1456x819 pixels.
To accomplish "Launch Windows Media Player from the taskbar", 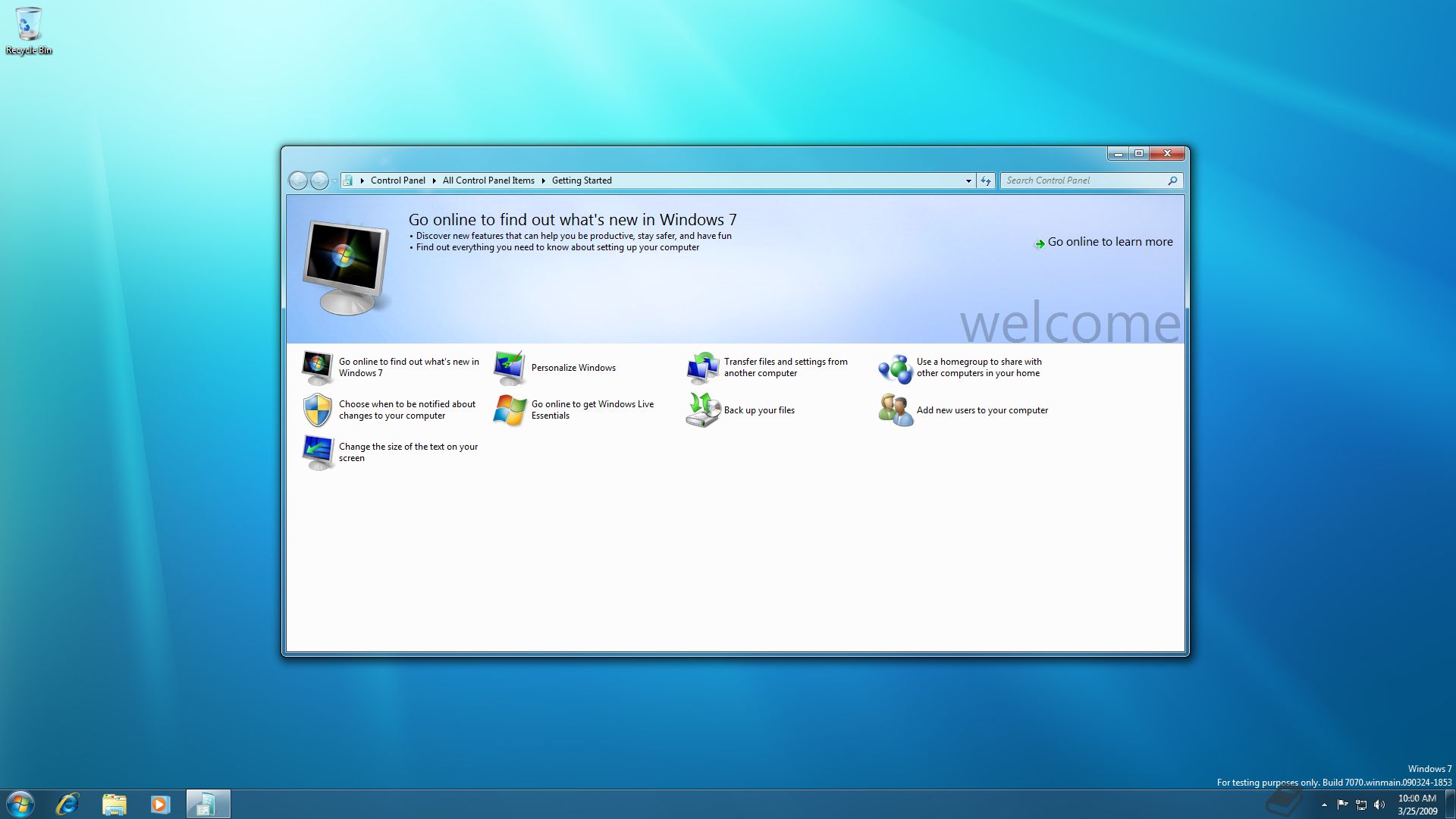I will [160, 804].
